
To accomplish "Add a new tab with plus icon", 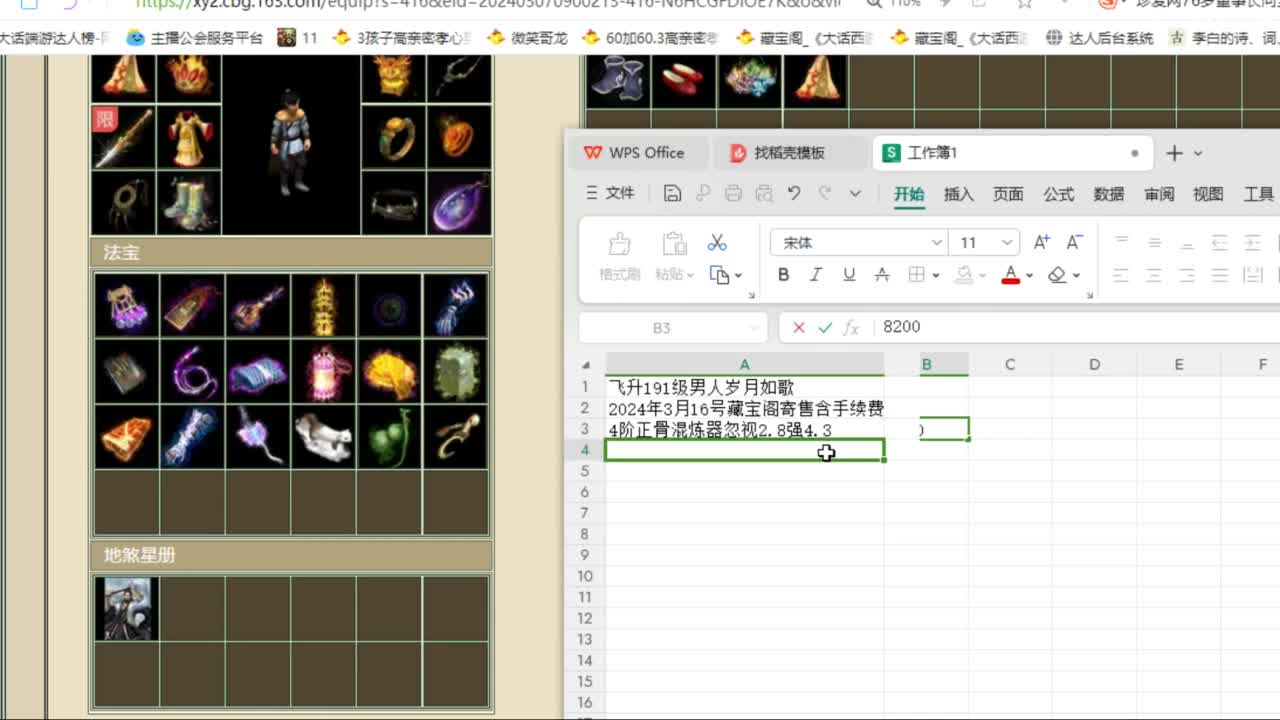I will [x=1175, y=153].
